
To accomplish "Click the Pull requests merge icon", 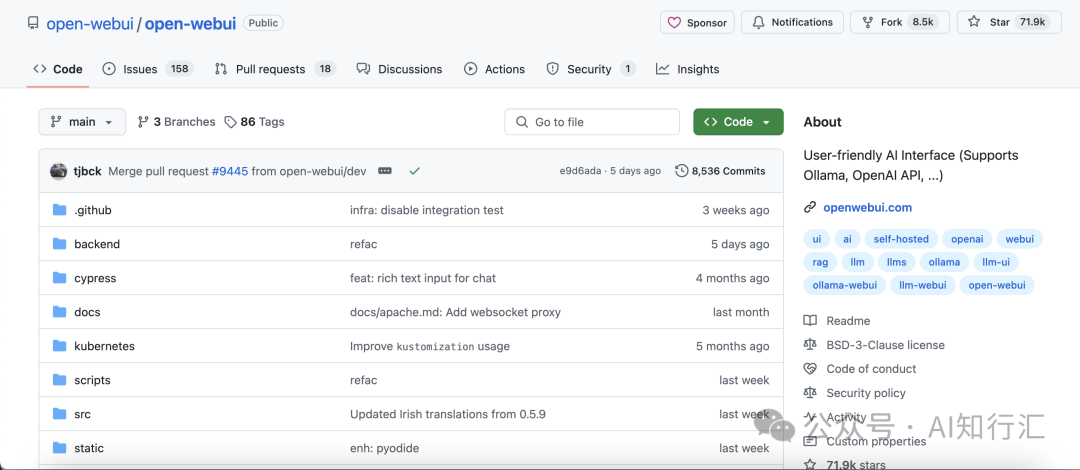I will tap(221, 69).
